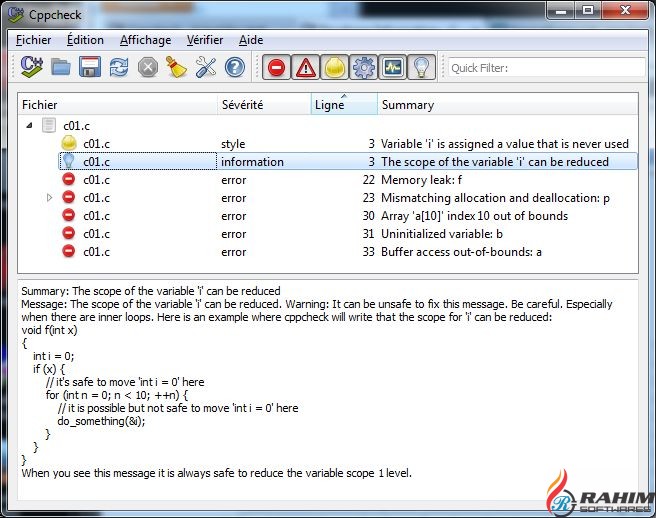This screenshot has width=656, height=518.
Task: Toggle showing warnings with the triangle icon
Action: 305,67
